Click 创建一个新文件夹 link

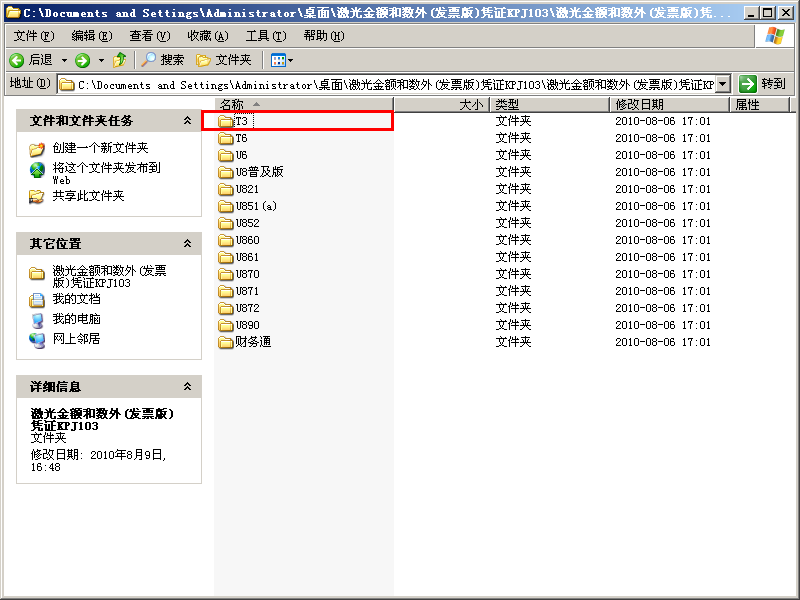coord(100,148)
